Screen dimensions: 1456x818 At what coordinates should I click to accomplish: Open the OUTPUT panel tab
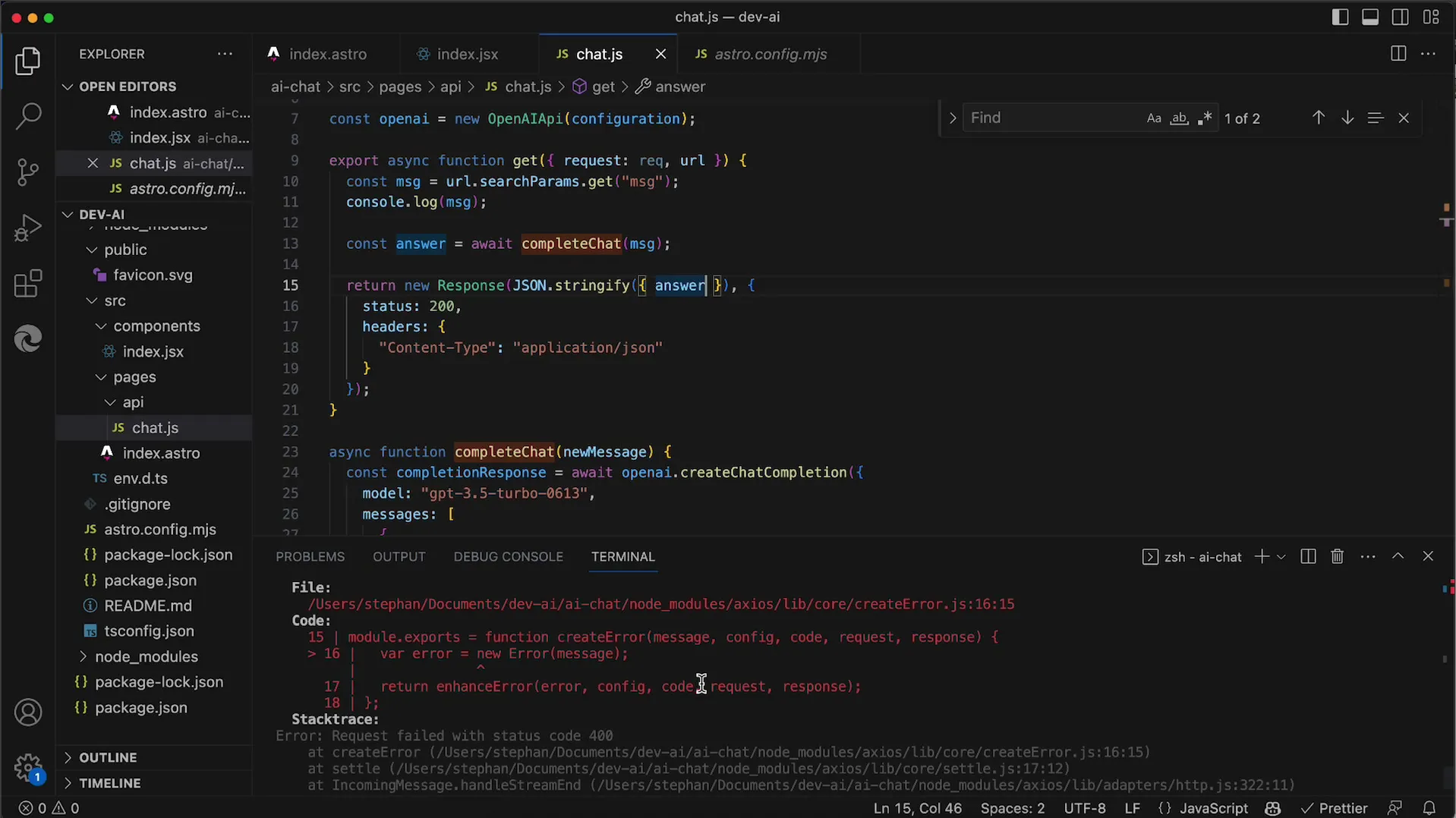coord(399,557)
